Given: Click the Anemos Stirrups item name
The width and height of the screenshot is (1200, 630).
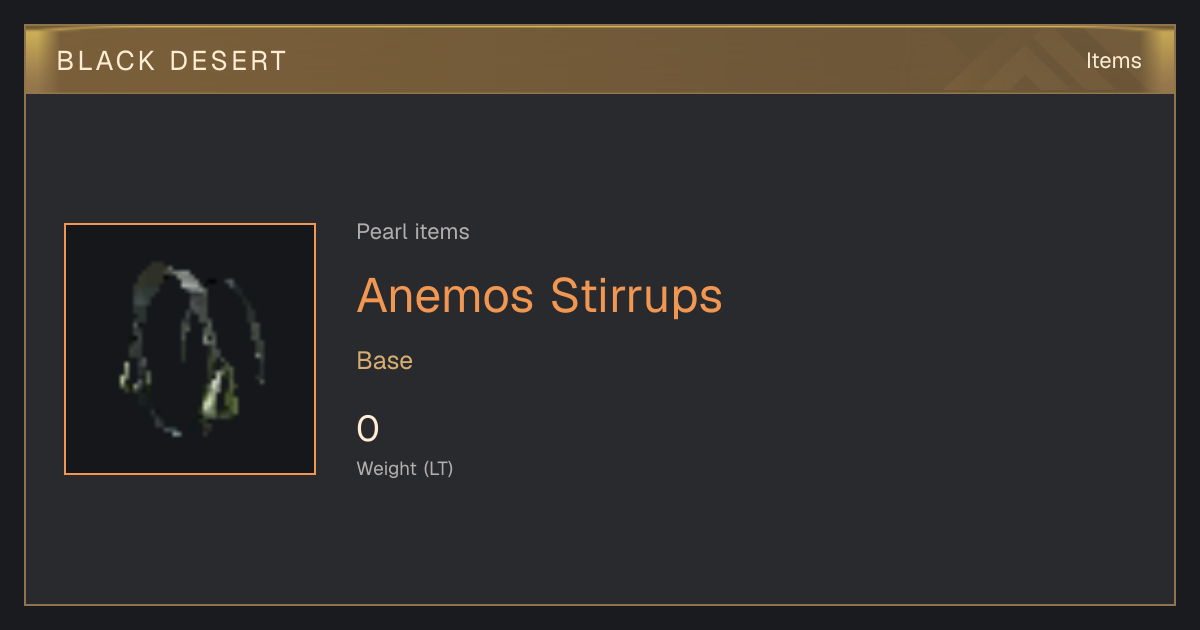Looking at the screenshot, I should coord(540,295).
